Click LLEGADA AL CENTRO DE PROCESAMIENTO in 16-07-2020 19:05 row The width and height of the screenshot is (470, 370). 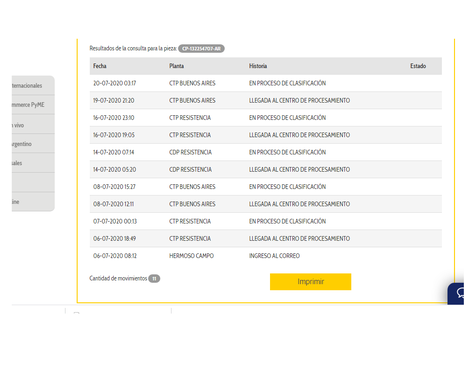pos(299,135)
